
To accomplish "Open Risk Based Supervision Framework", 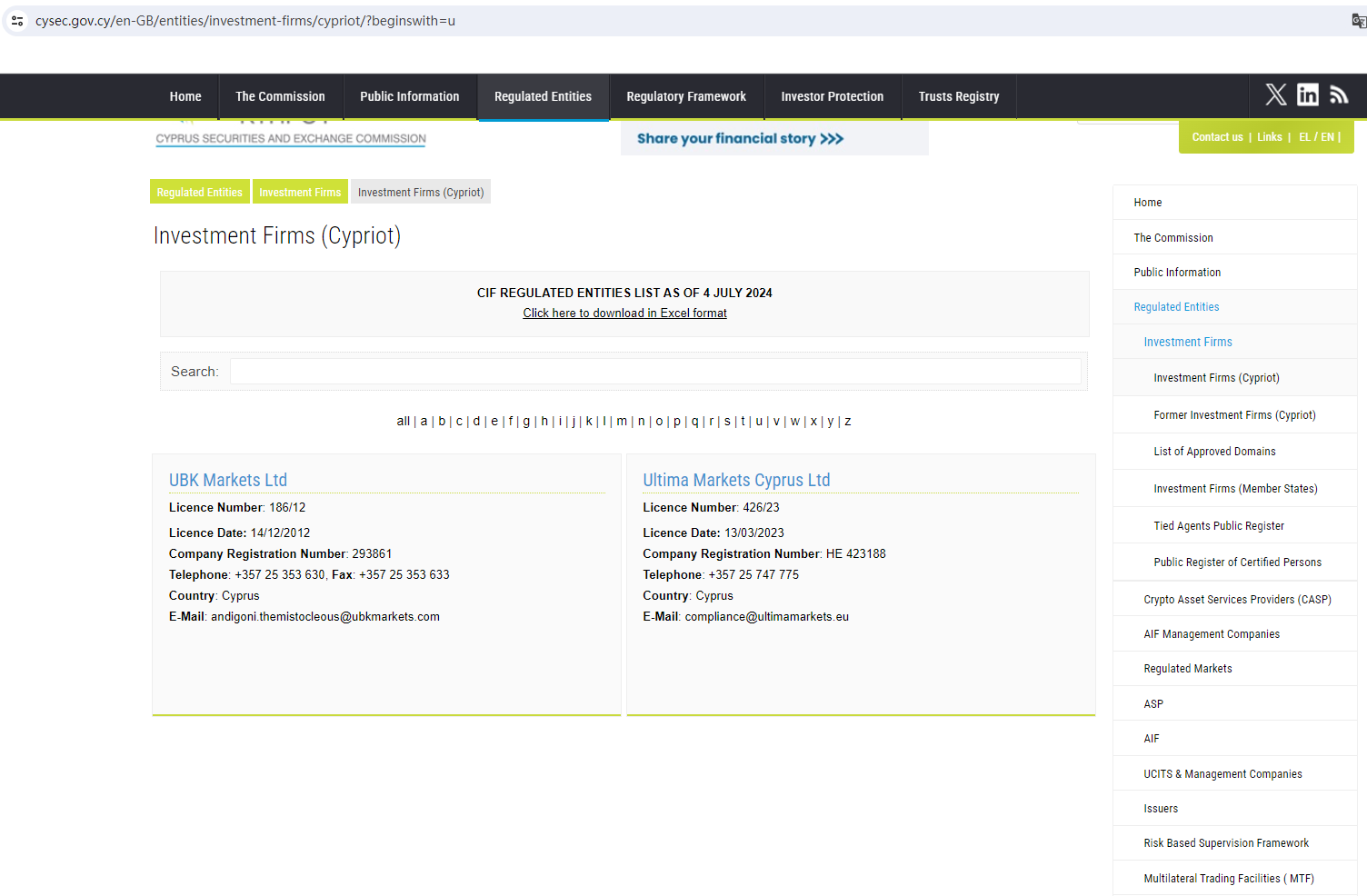I will (1235, 843).
